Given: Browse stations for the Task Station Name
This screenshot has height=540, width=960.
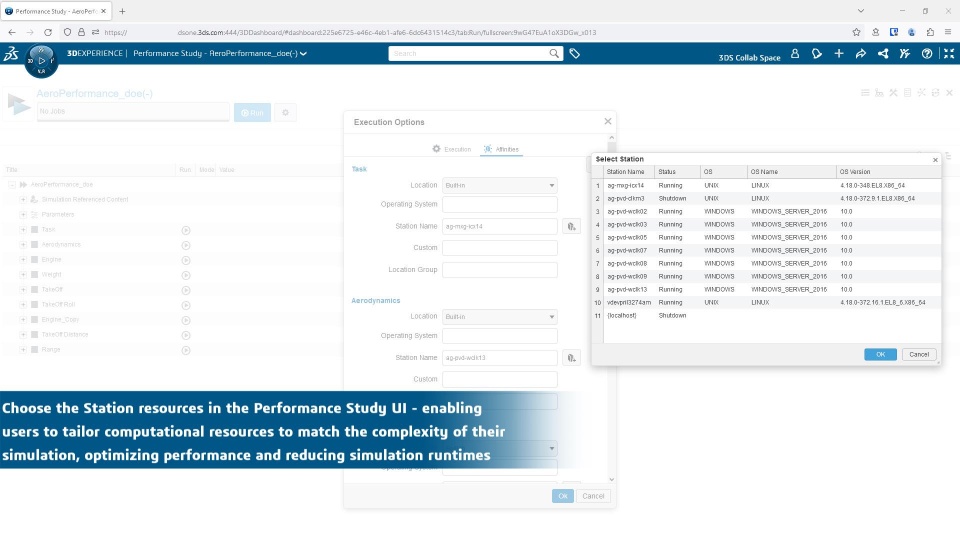Looking at the screenshot, I should (571, 227).
